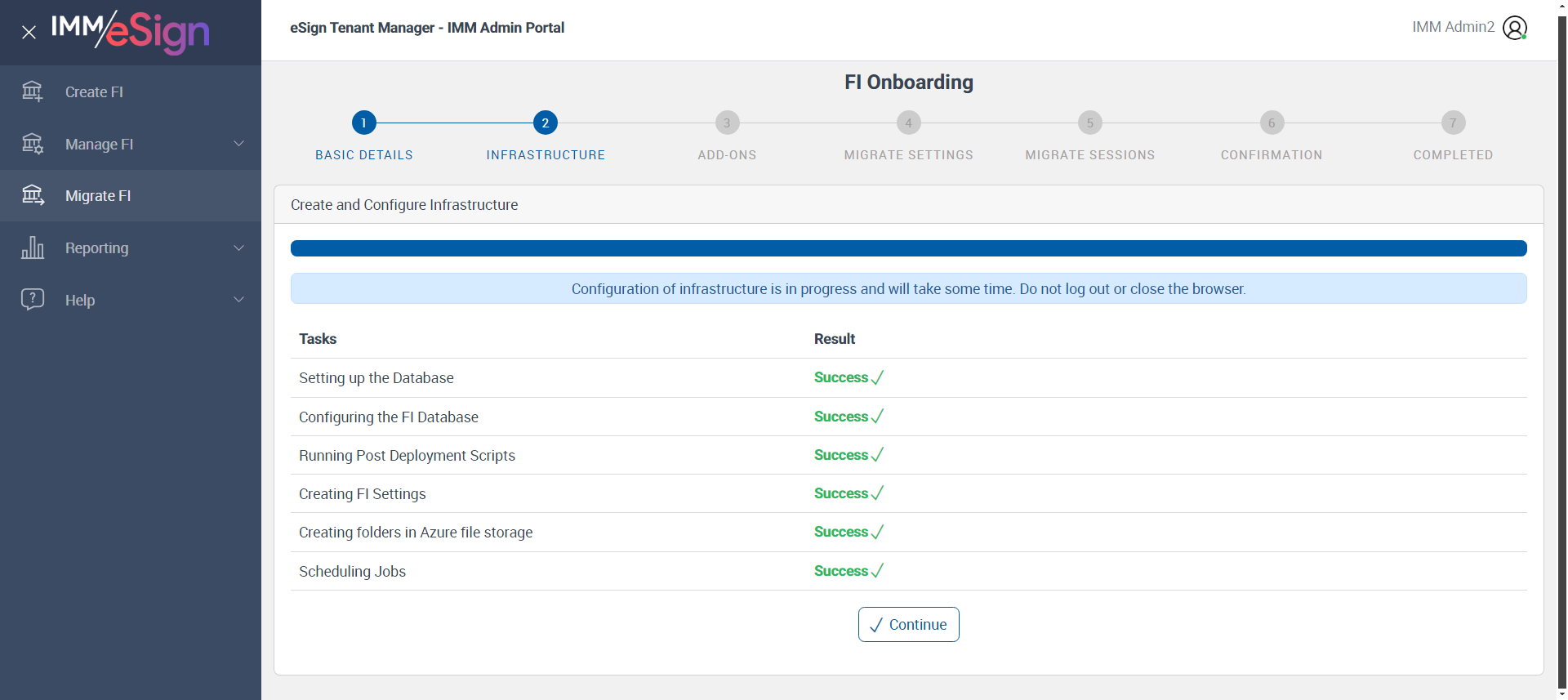Select step 2 Infrastructure circle
1568x700 pixels.
point(545,123)
